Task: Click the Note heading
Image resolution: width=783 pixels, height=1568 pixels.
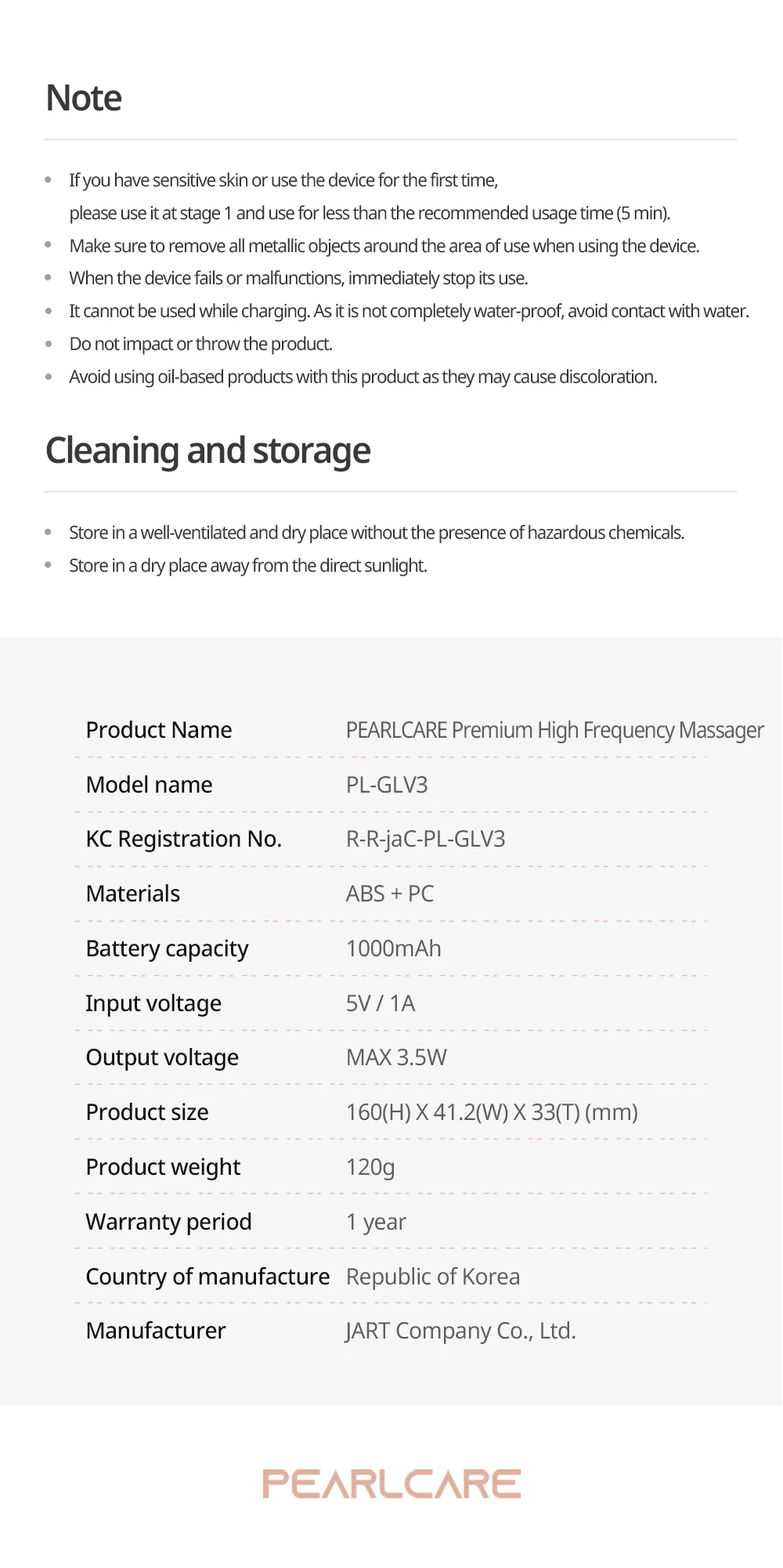Action: [x=84, y=99]
